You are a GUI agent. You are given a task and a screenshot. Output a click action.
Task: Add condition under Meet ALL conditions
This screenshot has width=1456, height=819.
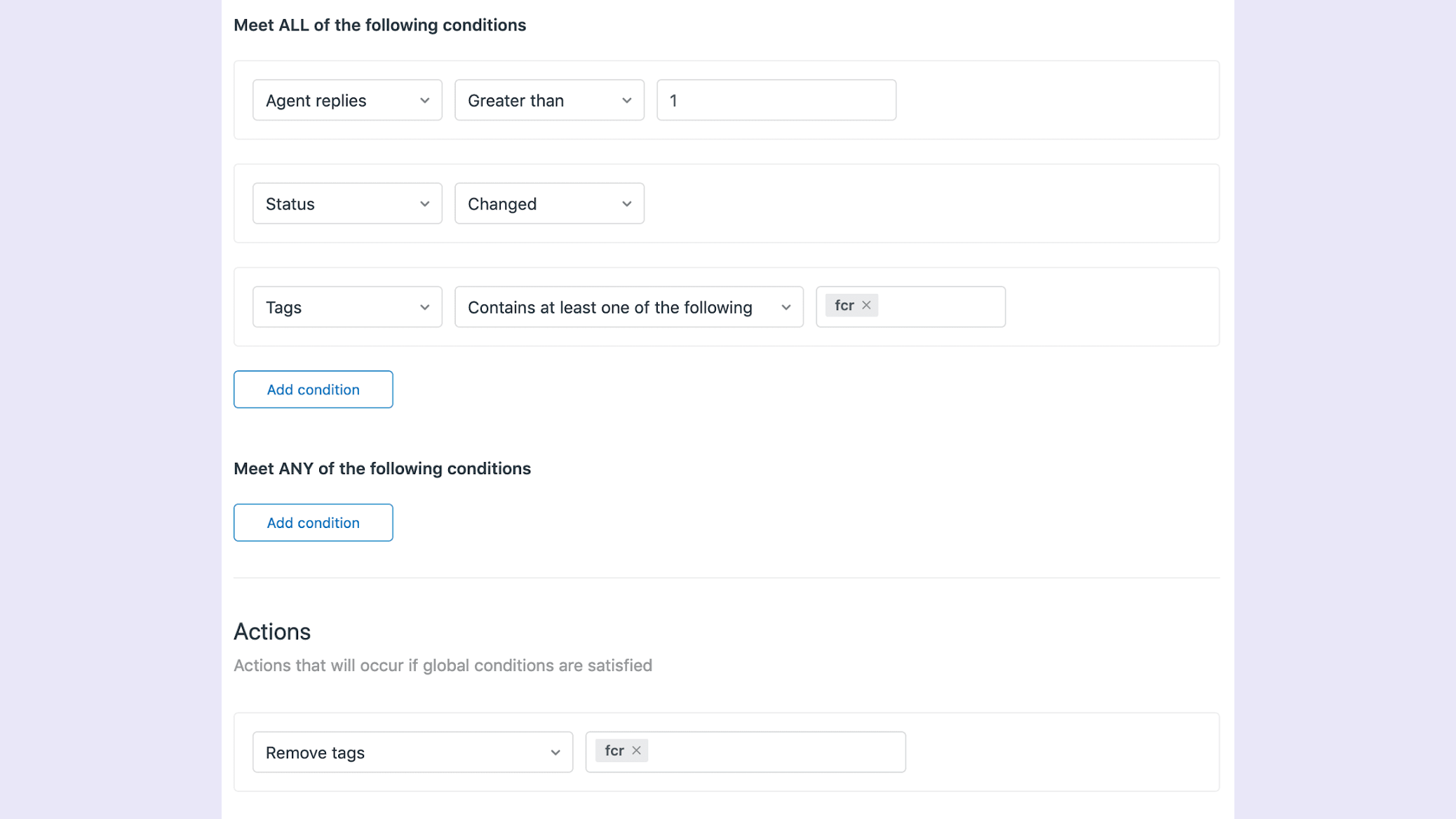313,389
